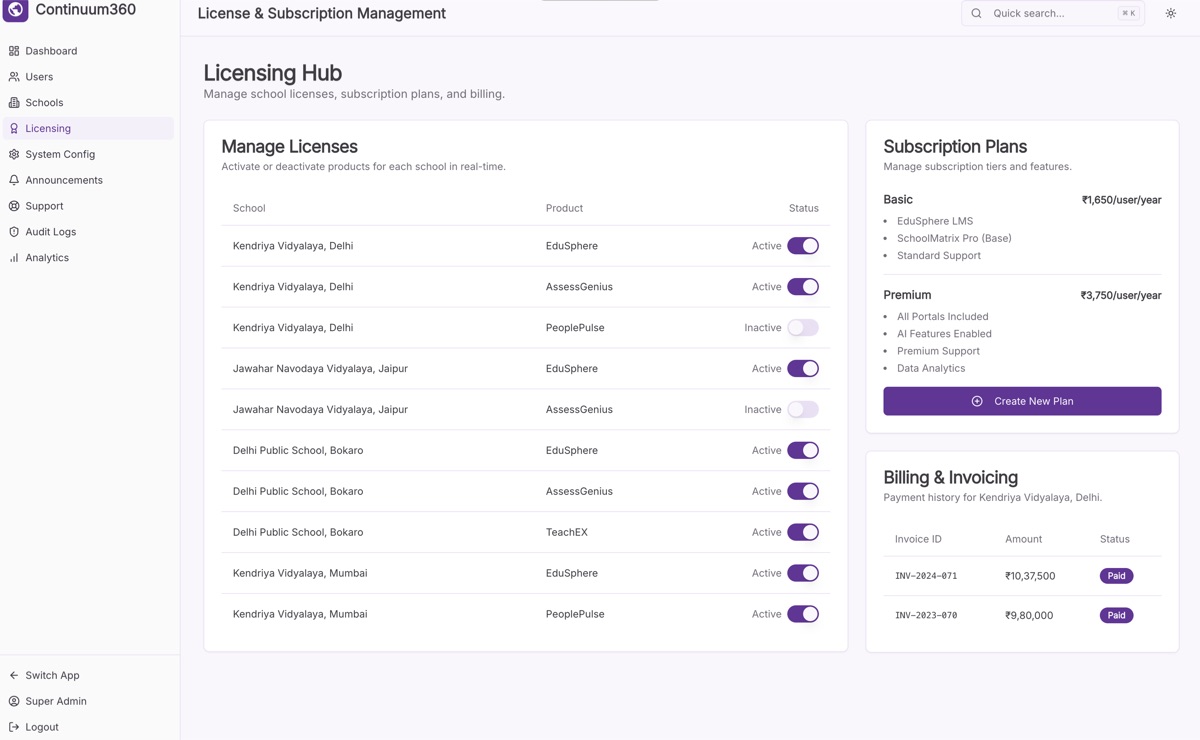Click Logout

tap(88, 728)
